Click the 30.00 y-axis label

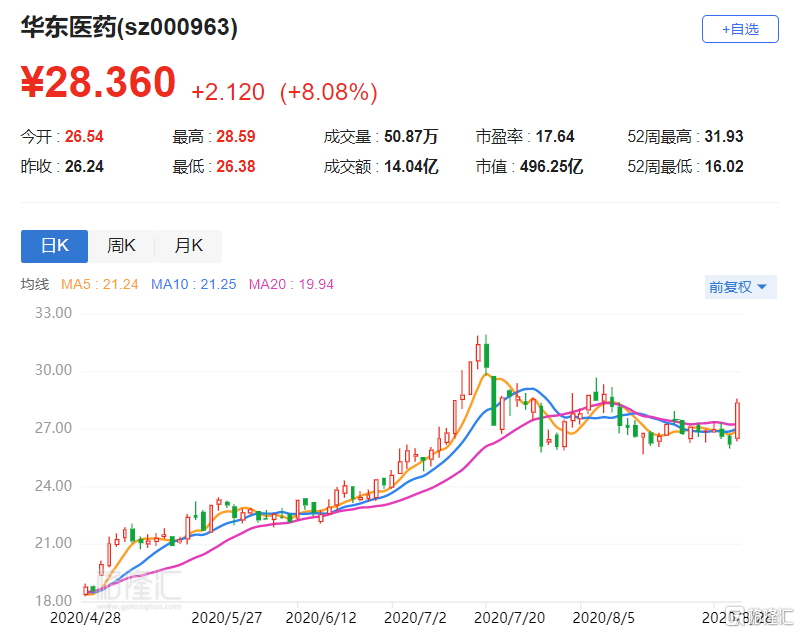click(53, 370)
